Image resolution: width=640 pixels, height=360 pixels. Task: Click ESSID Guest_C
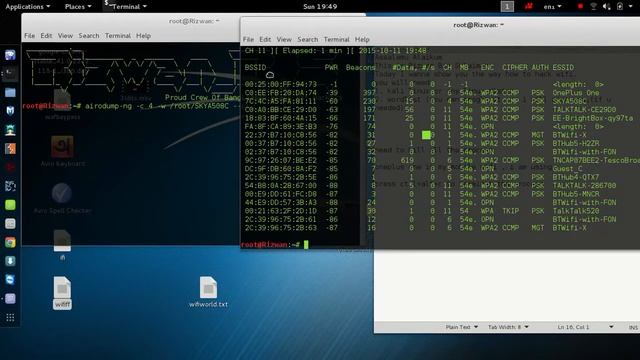tap(568, 169)
